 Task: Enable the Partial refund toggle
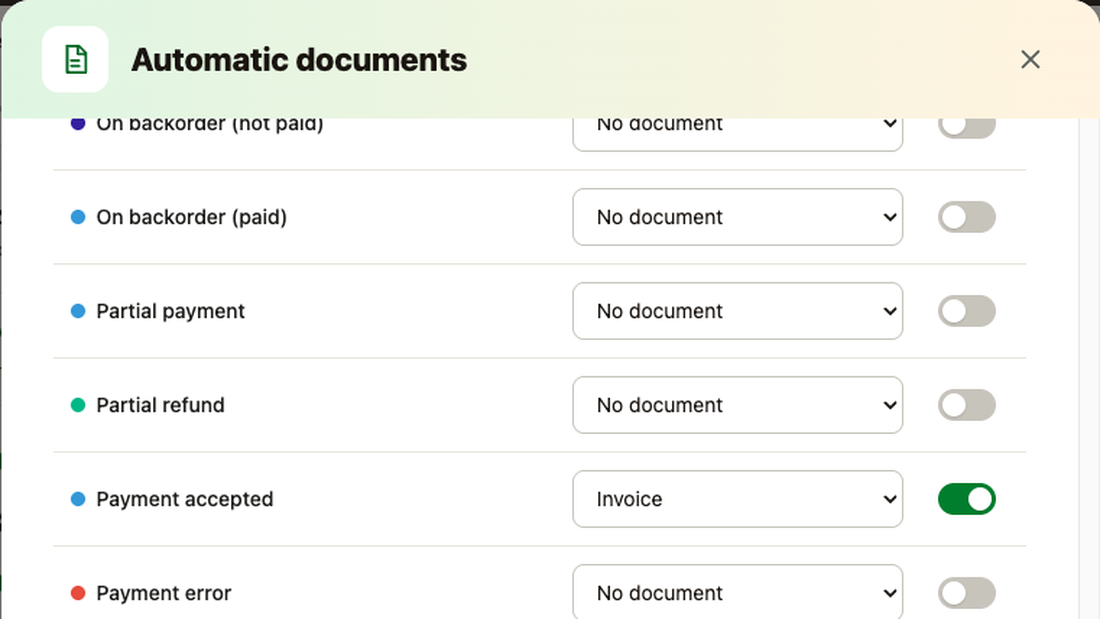(x=967, y=405)
